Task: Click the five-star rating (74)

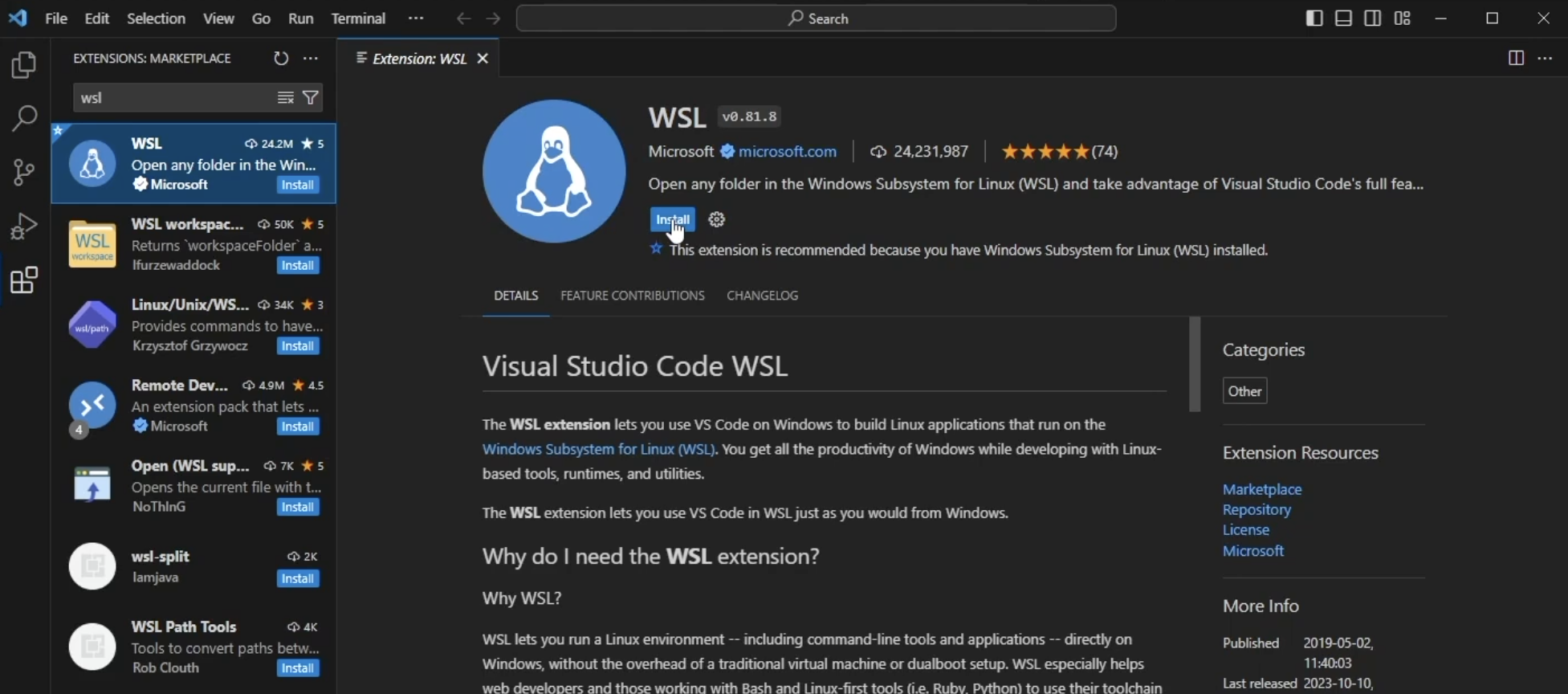Action: pos(1060,152)
